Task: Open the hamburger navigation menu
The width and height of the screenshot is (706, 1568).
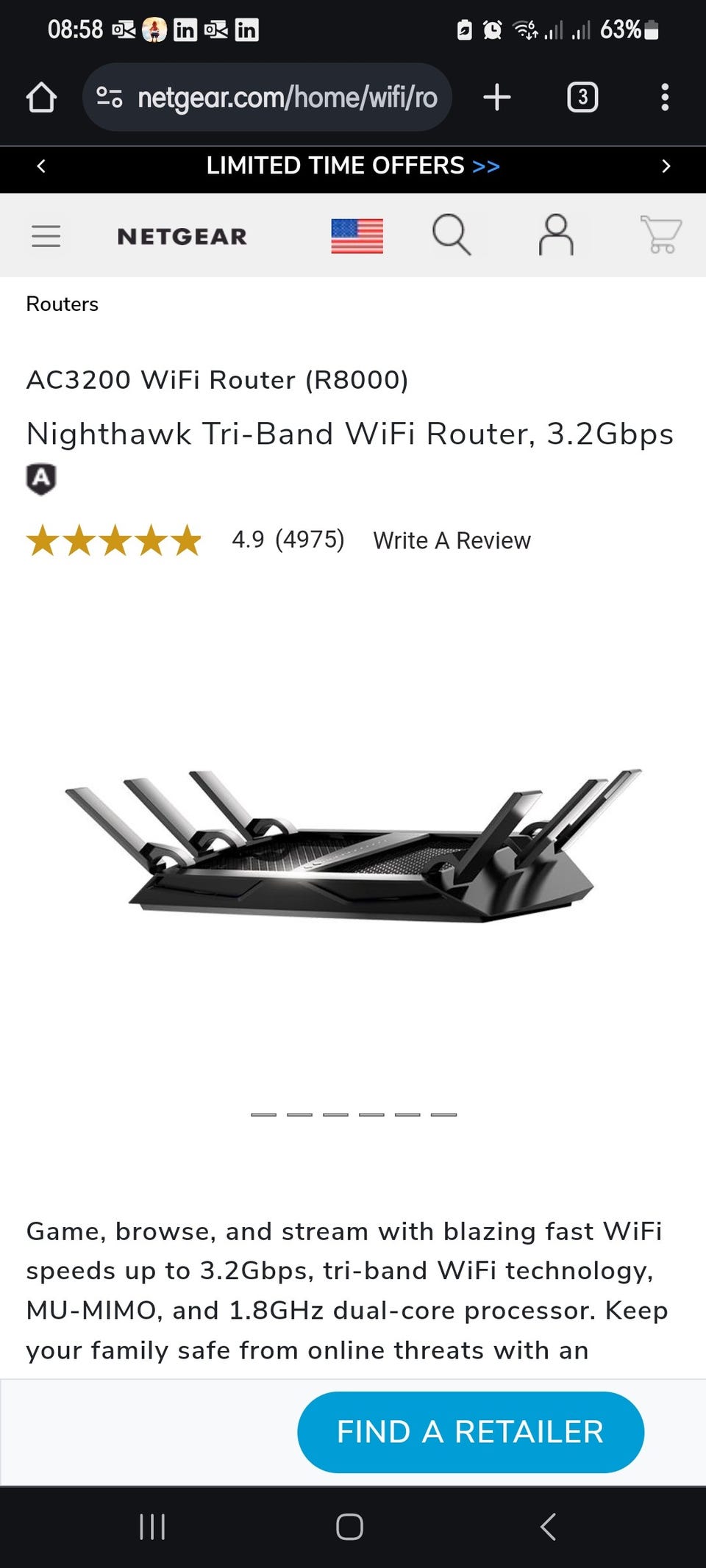Action: (x=46, y=236)
